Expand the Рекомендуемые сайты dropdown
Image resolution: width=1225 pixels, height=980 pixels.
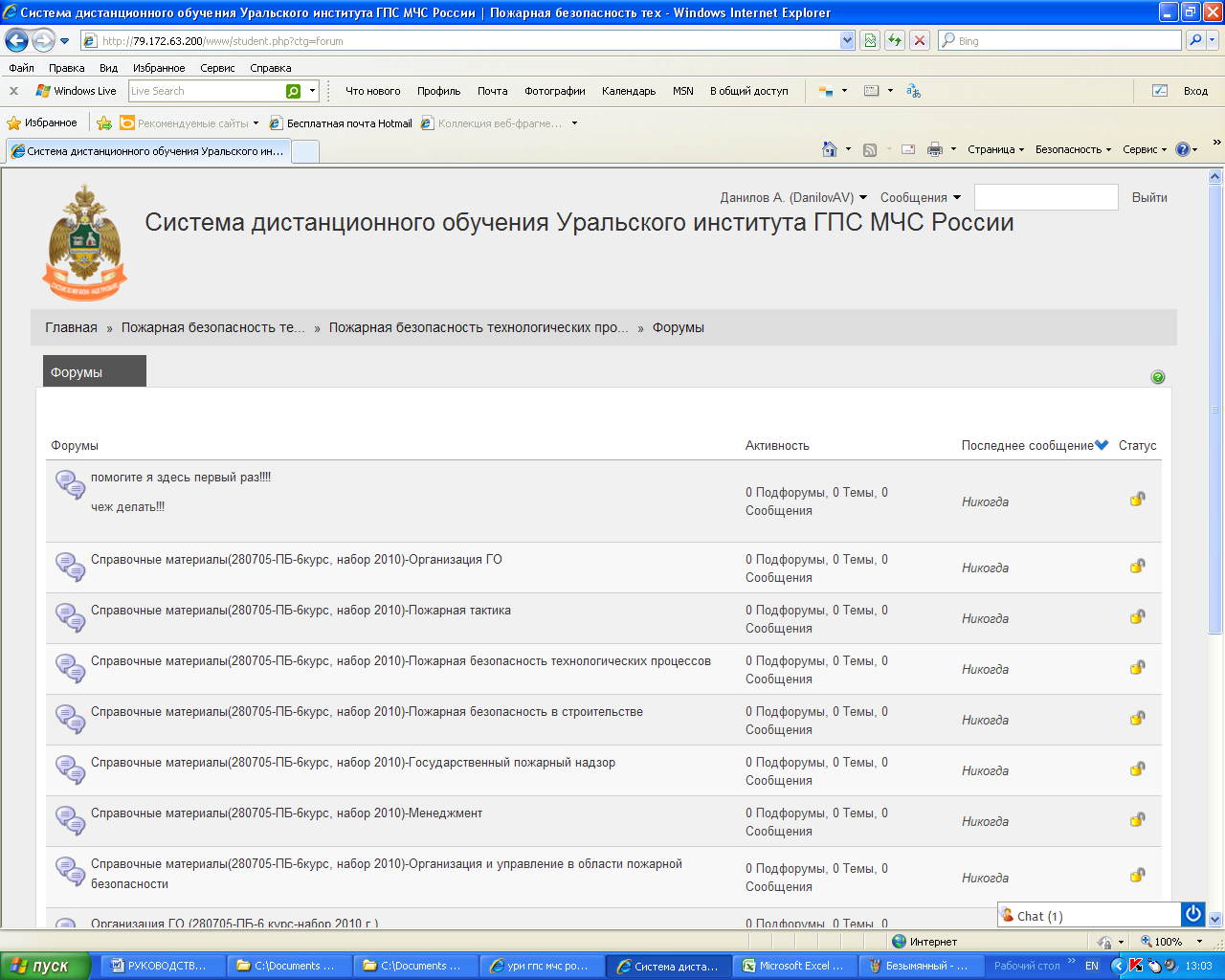[256, 123]
